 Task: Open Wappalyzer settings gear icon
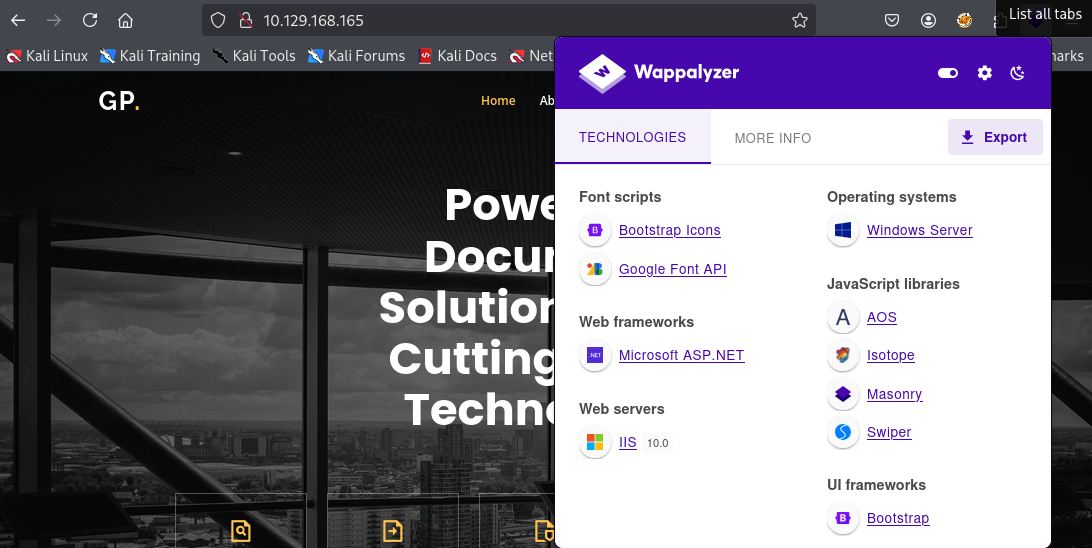984,72
